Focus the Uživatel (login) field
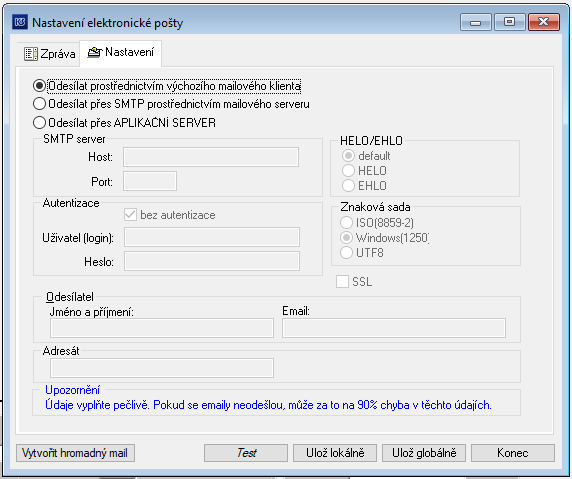Screen dimensions: 572x479 click(212, 237)
